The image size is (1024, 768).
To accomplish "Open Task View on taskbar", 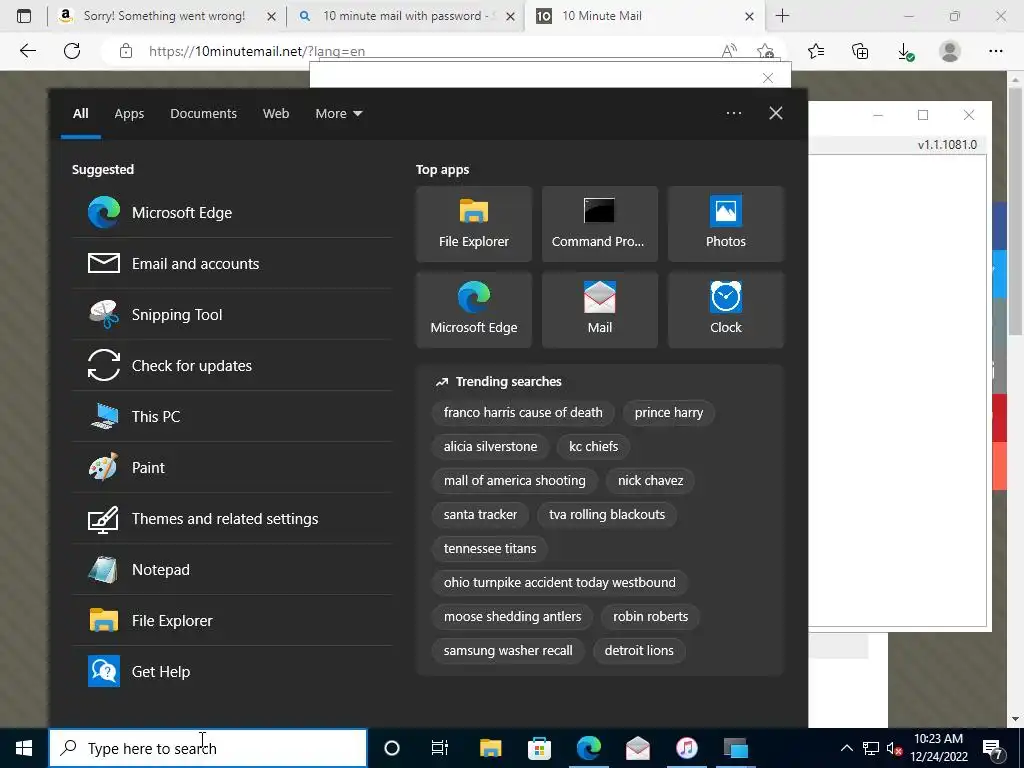I will tap(440, 748).
